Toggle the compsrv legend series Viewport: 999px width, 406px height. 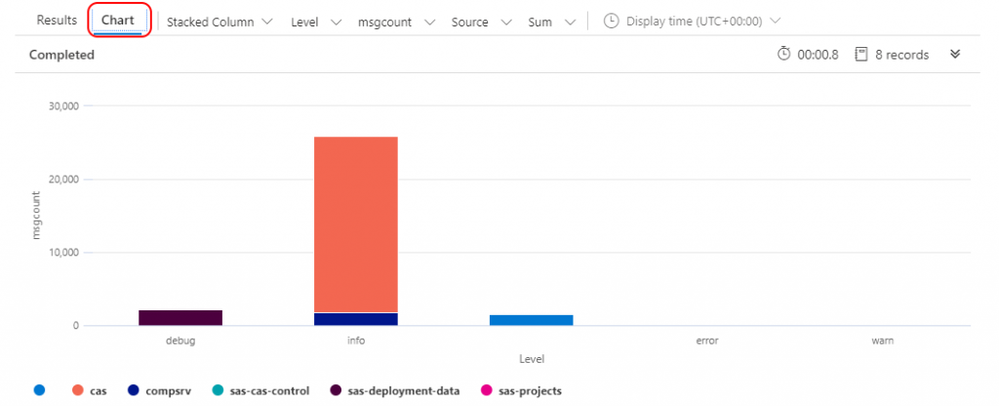(159, 390)
